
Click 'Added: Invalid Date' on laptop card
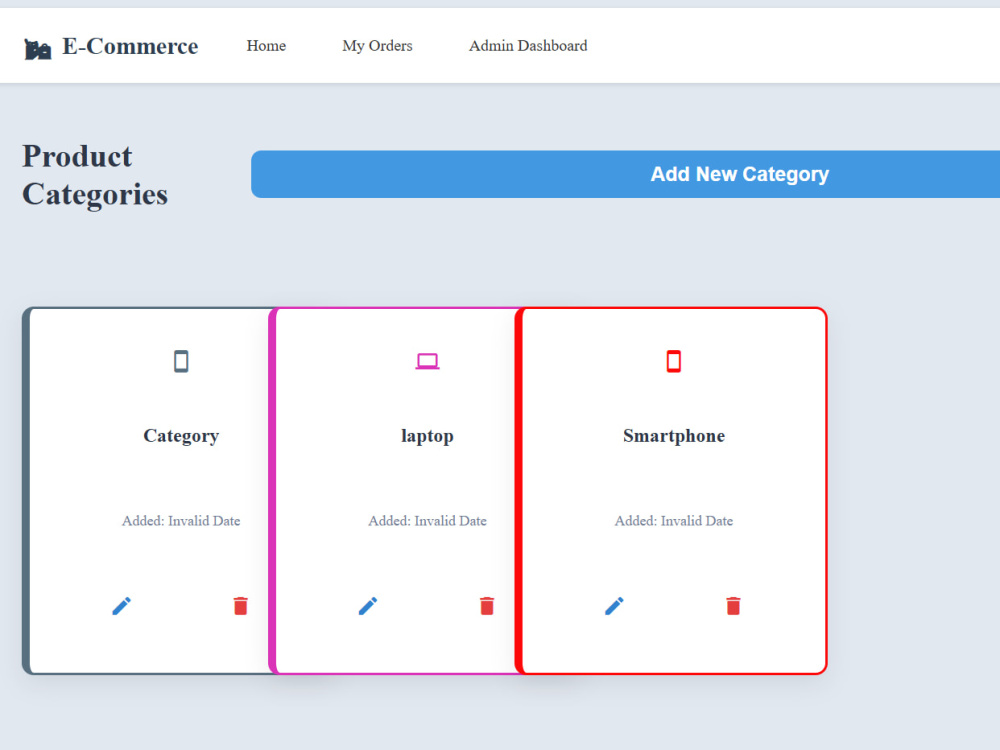pos(427,521)
